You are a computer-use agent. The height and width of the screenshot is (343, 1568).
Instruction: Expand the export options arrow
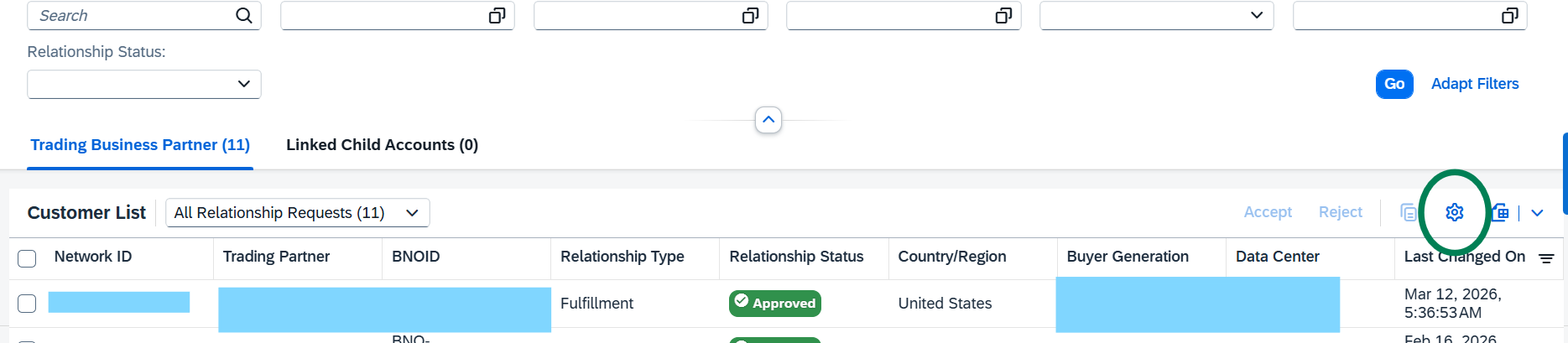click(x=1537, y=213)
